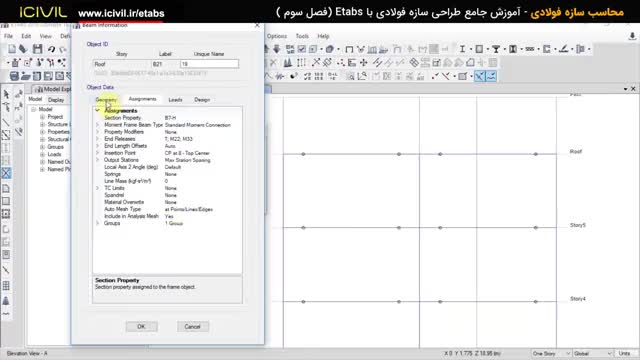The height and width of the screenshot is (360, 640).
Task: Click the crossed-box tool in left sidebar
Action: 6,173
